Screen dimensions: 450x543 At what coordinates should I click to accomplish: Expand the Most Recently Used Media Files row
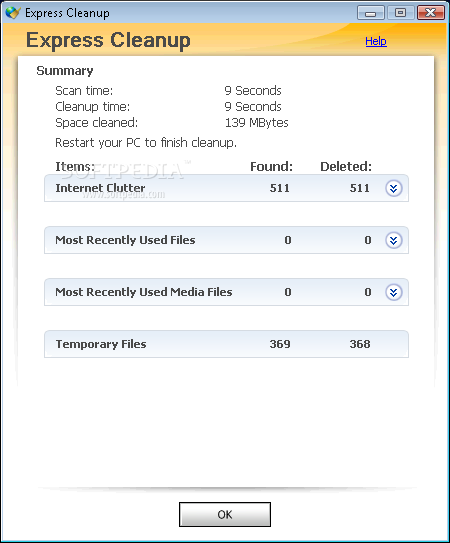pos(394,292)
